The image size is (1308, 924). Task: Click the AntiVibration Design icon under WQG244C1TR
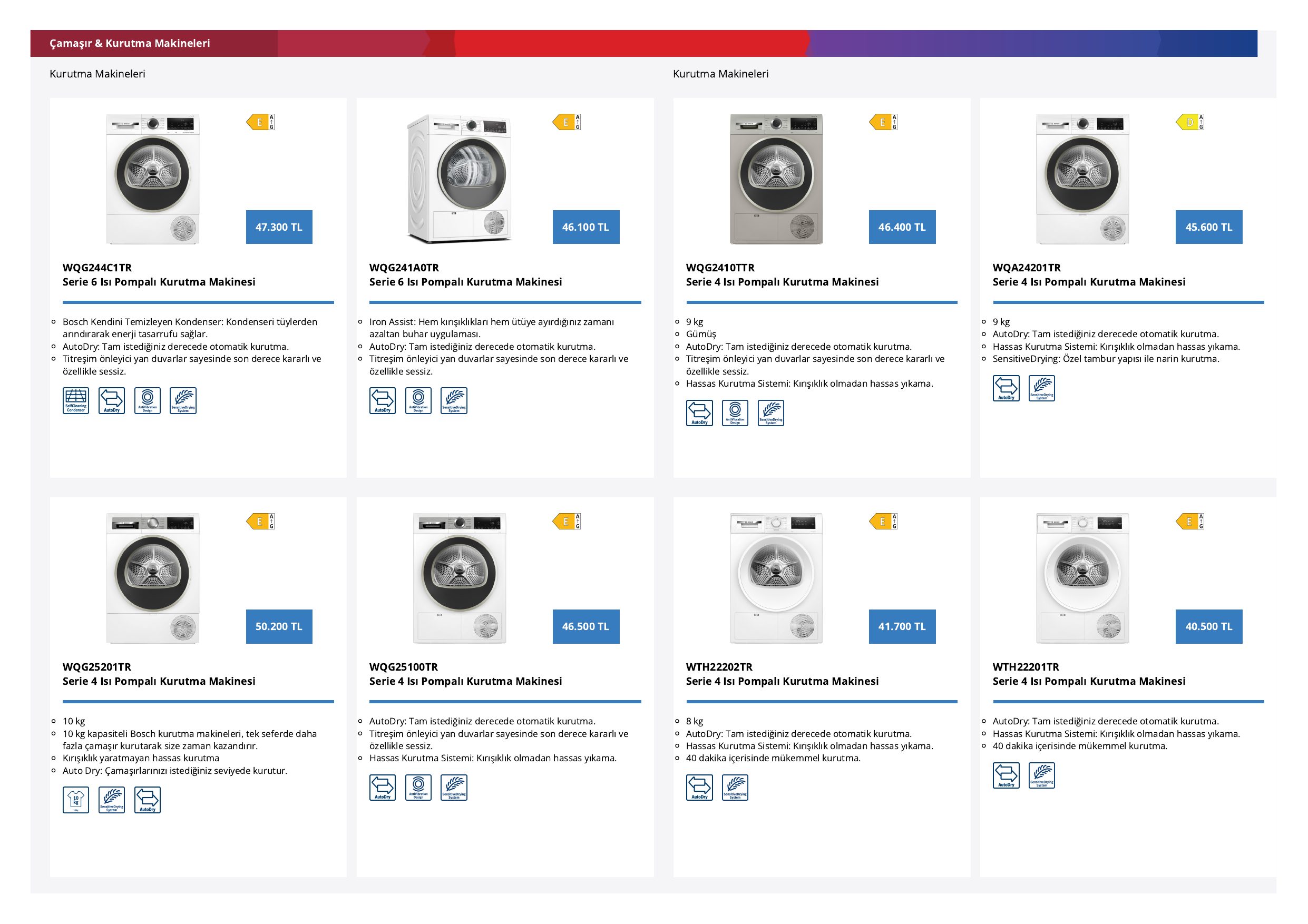148,400
